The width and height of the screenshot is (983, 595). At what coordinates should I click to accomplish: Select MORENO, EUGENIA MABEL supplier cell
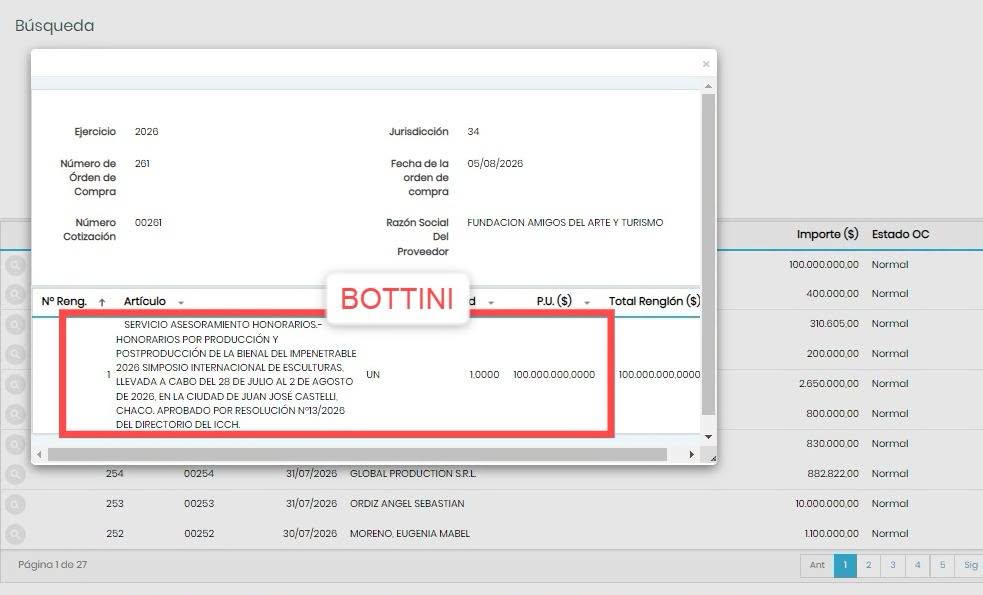[410, 534]
